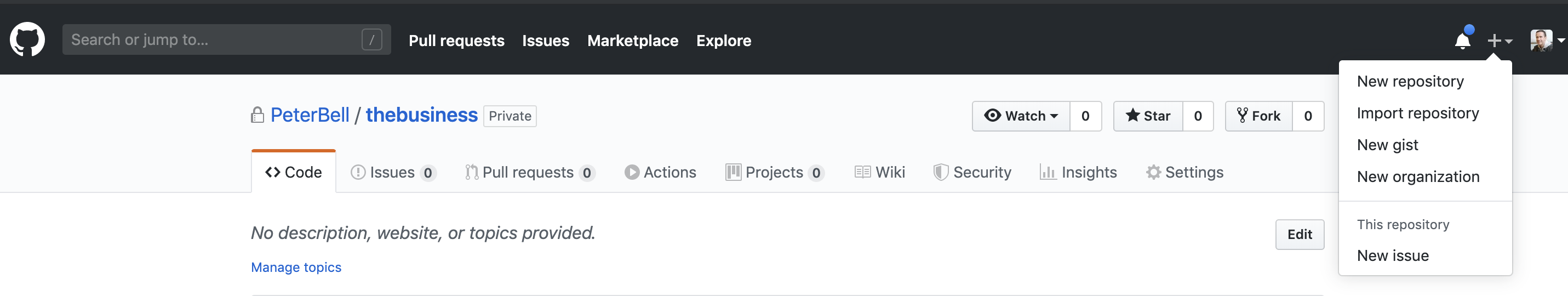Open thebusiness repository link
The image size is (1568, 296).
[x=421, y=115]
